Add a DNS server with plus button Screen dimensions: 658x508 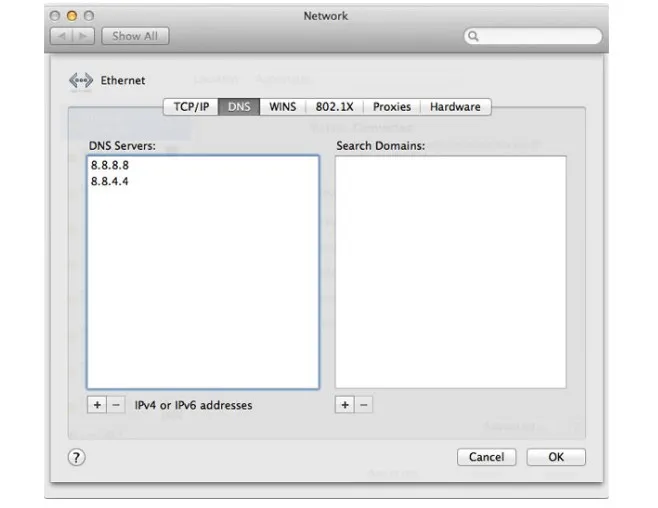pos(97,405)
